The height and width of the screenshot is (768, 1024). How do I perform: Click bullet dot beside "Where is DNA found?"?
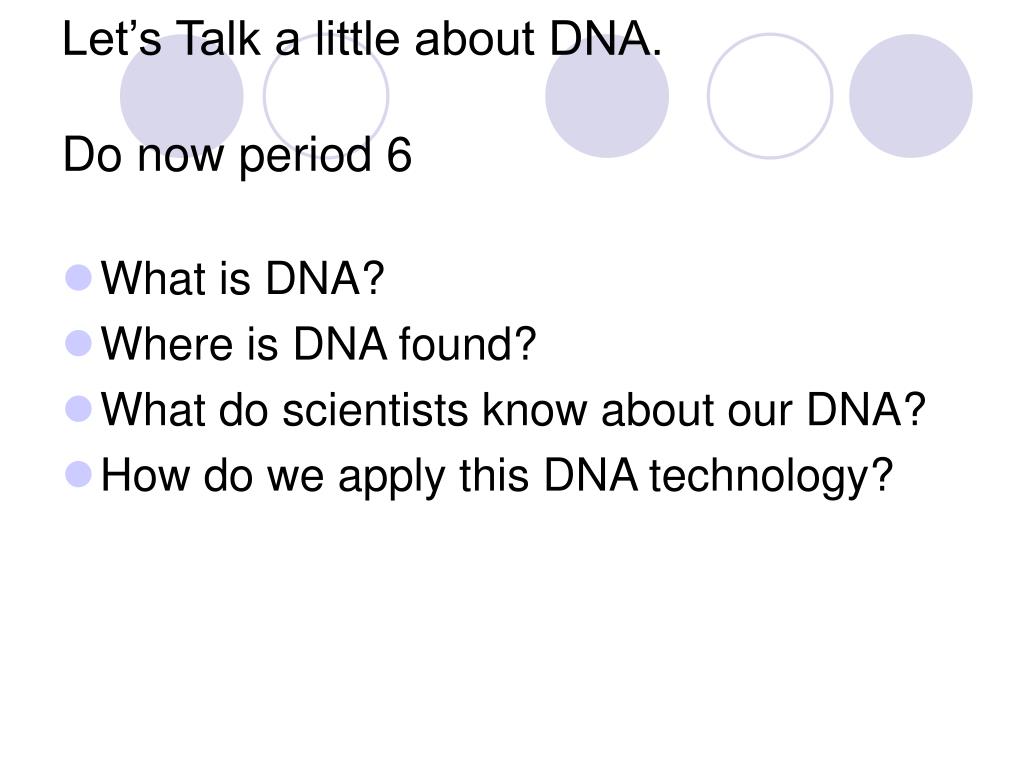pyautogui.click(x=78, y=343)
